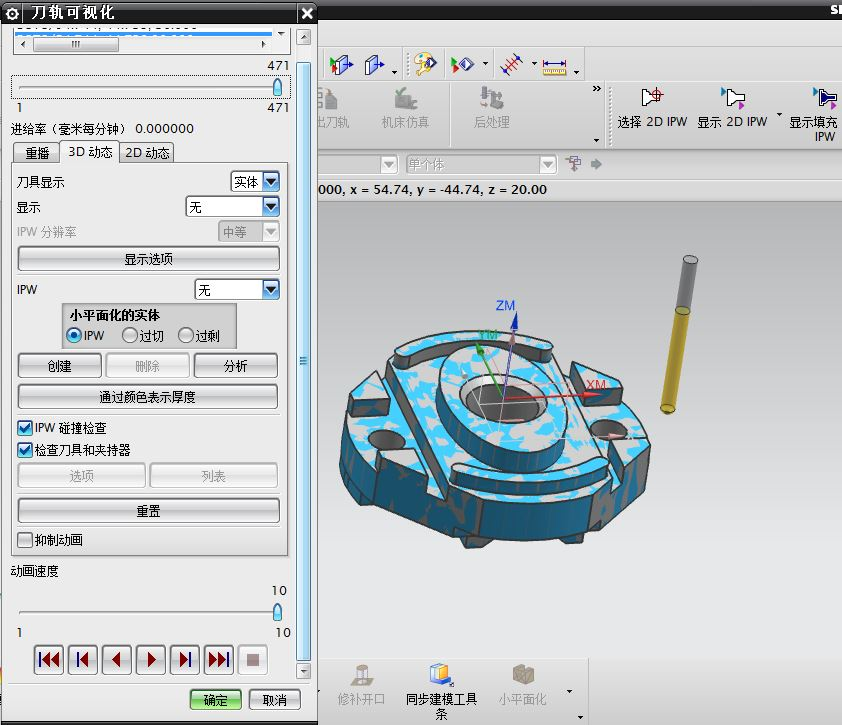This screenshot has width=842, height=725.
Task: Open the 刀具显示 dropdown
Action: coord(270,182)
